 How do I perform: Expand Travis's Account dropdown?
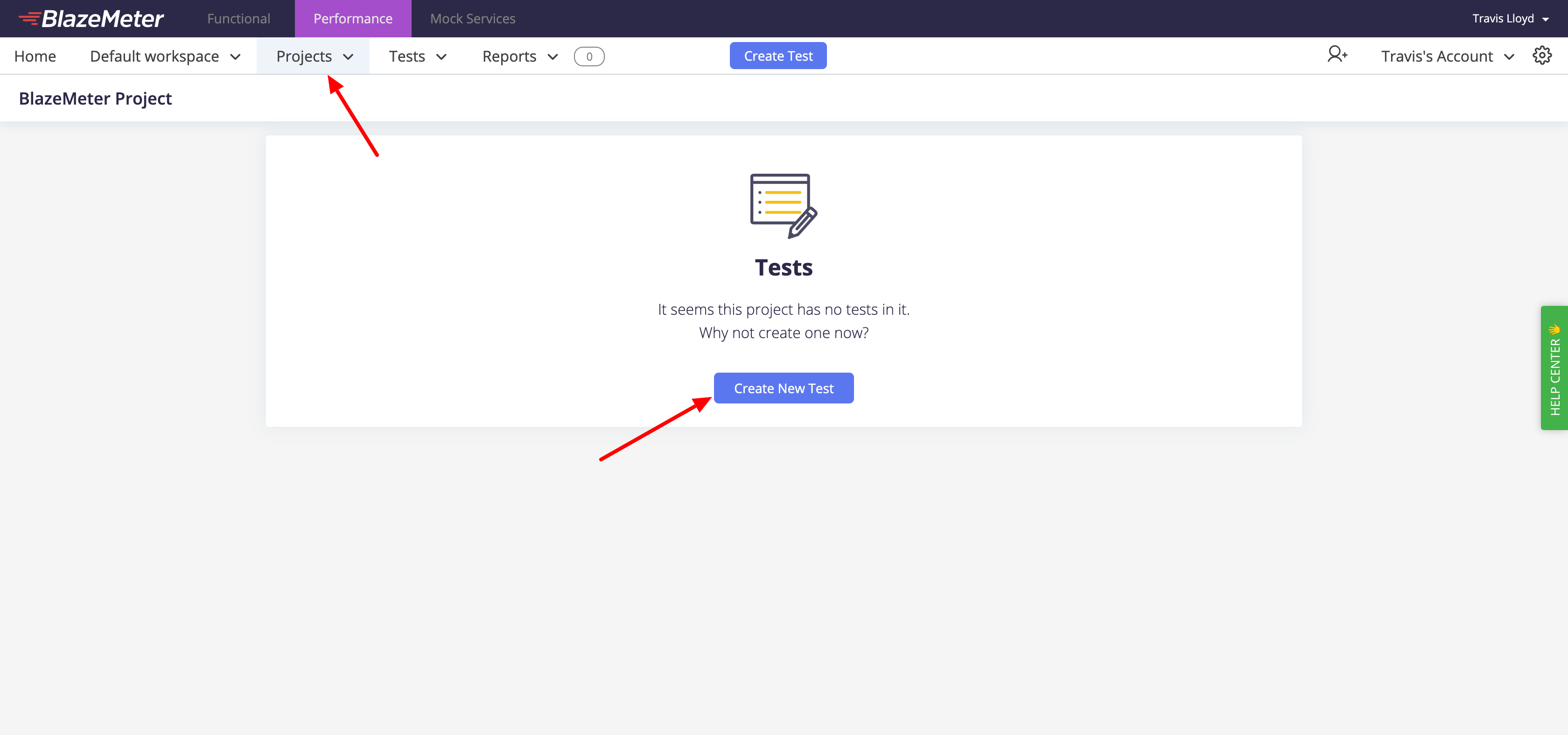(x=1448, y=57)
